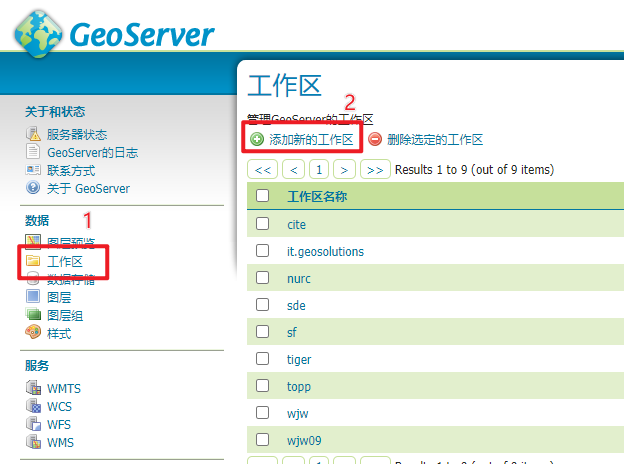Go to last page with >> button
The width and height of the screenshot is (624, 464).
pyautogui.click(x=375, y=170)
